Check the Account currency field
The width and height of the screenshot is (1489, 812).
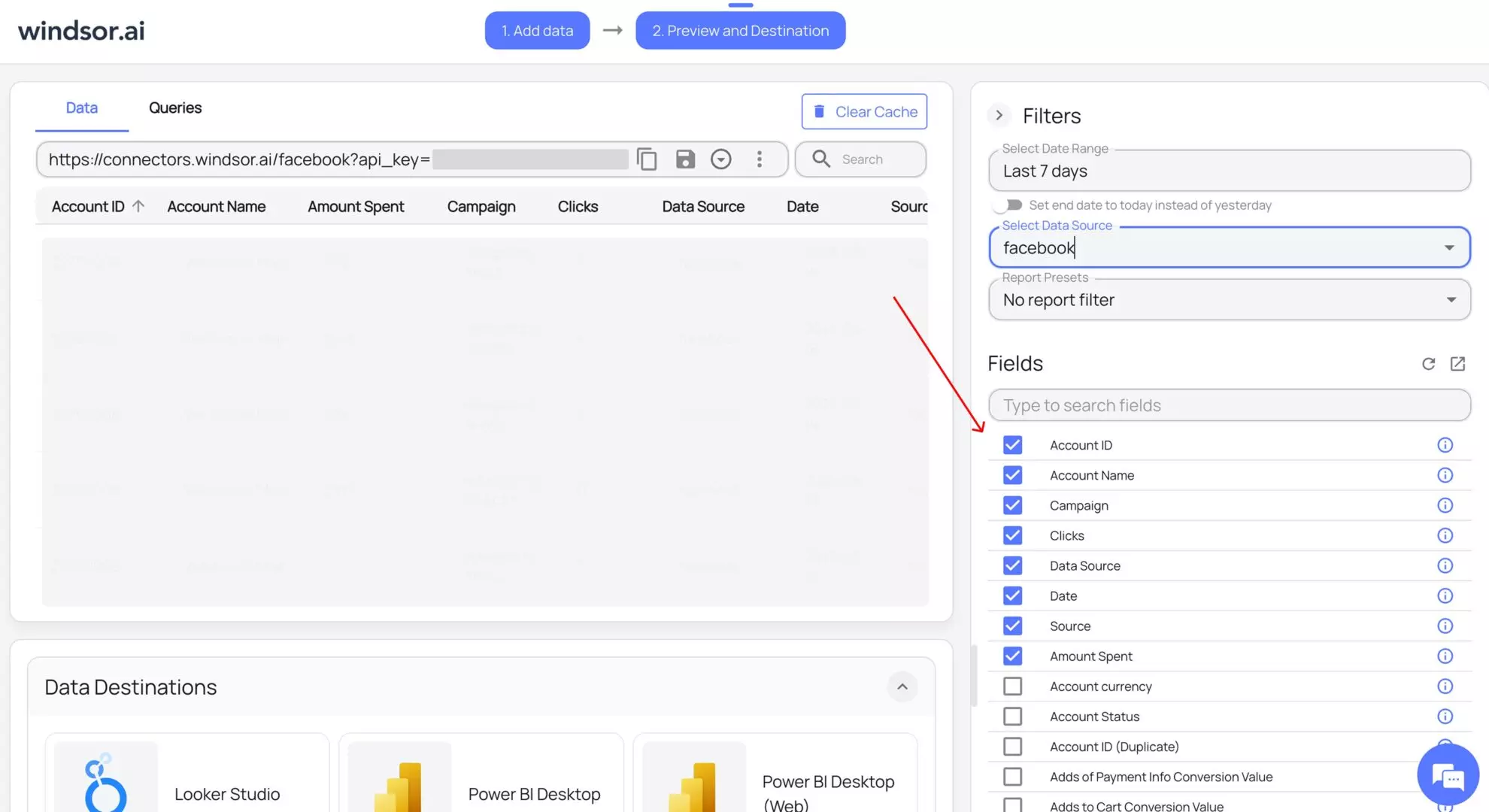pos(1012,686)
